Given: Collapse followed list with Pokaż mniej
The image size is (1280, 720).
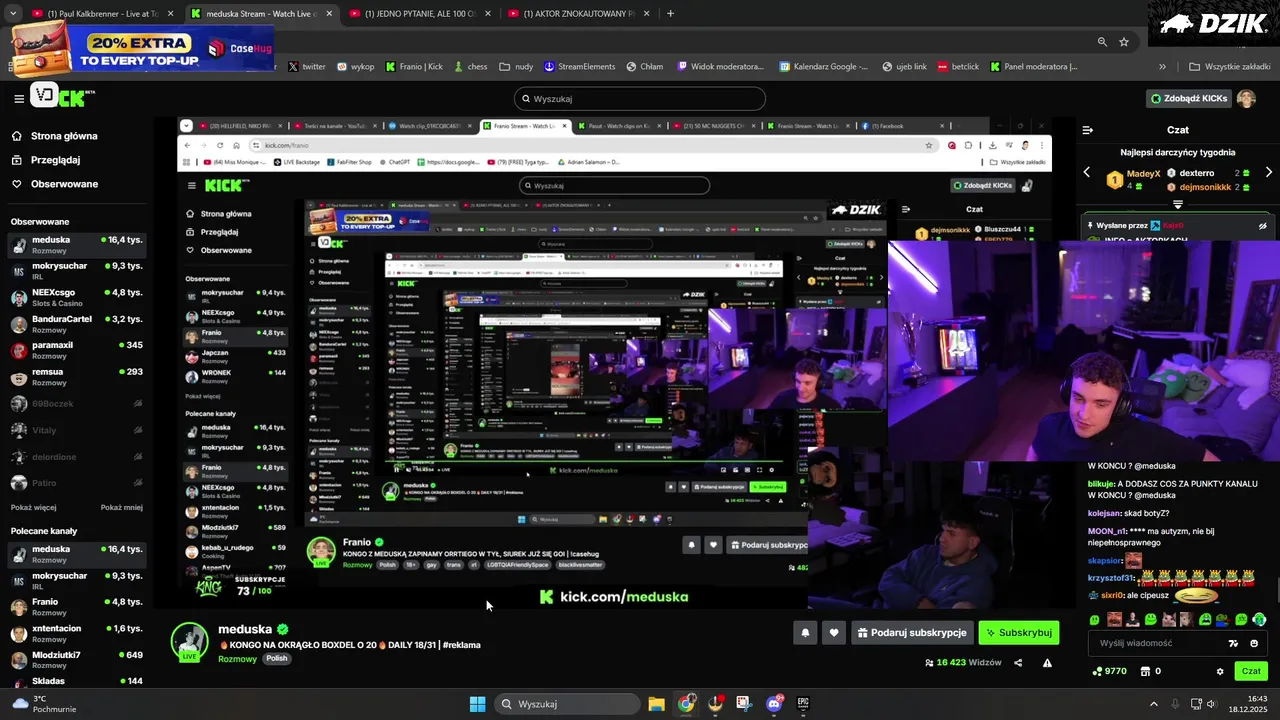Looking at the screenshot, I should coord(121,507).
